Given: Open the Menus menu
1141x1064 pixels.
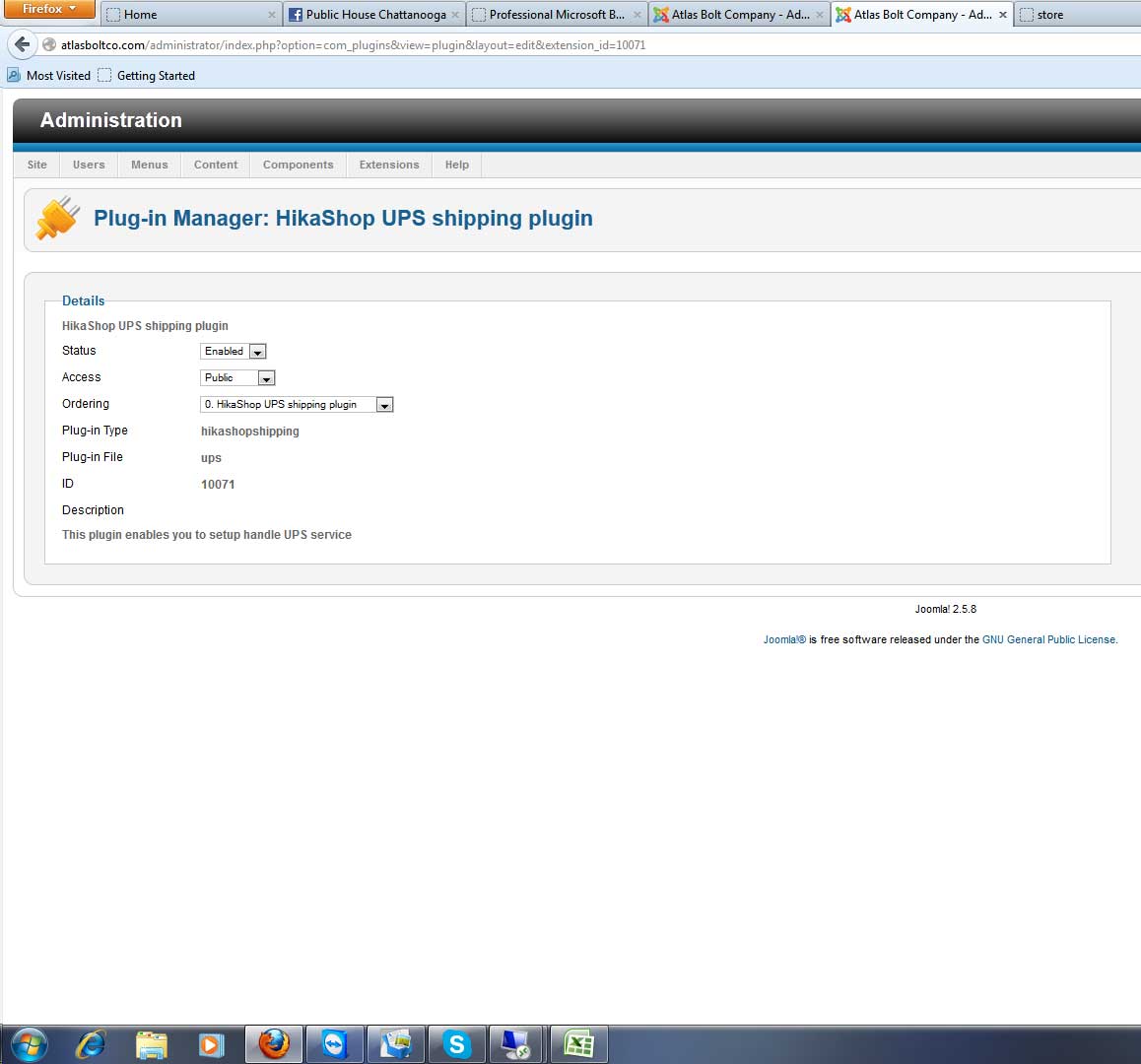Looking at the screenshot, I should [x=149, y=165].
